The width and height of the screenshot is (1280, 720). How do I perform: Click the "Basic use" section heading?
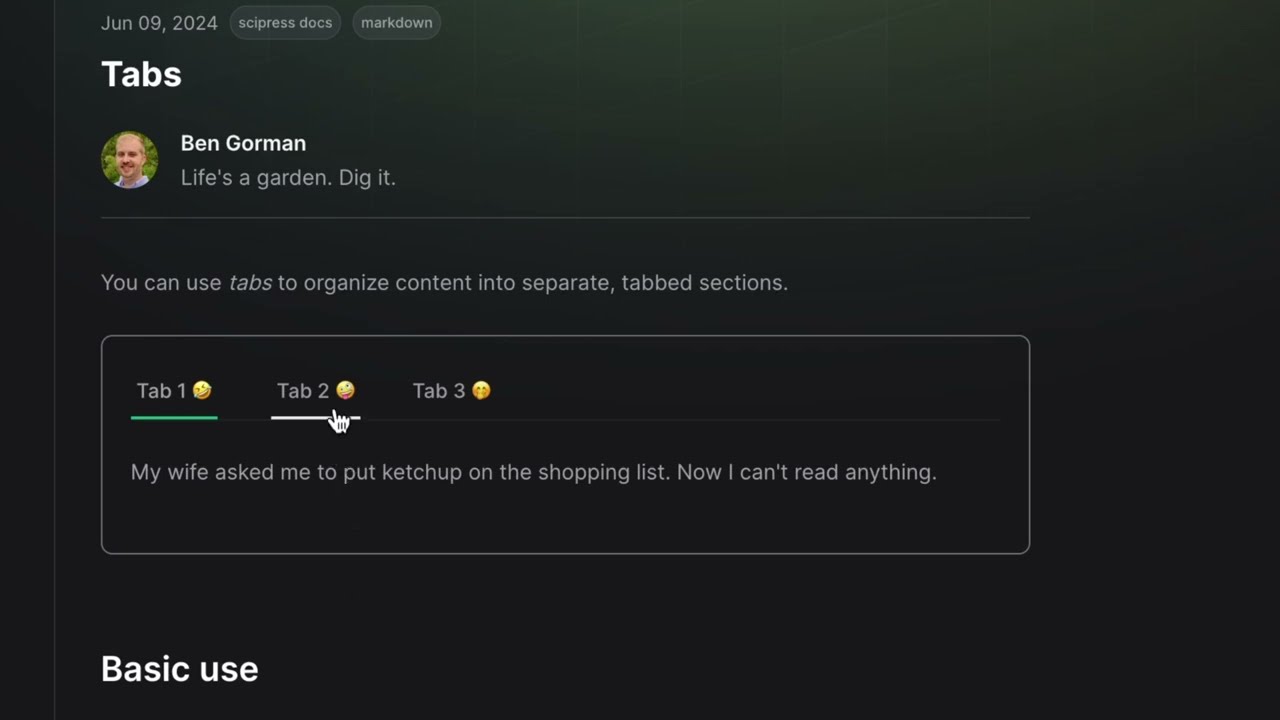click(180, 669)
